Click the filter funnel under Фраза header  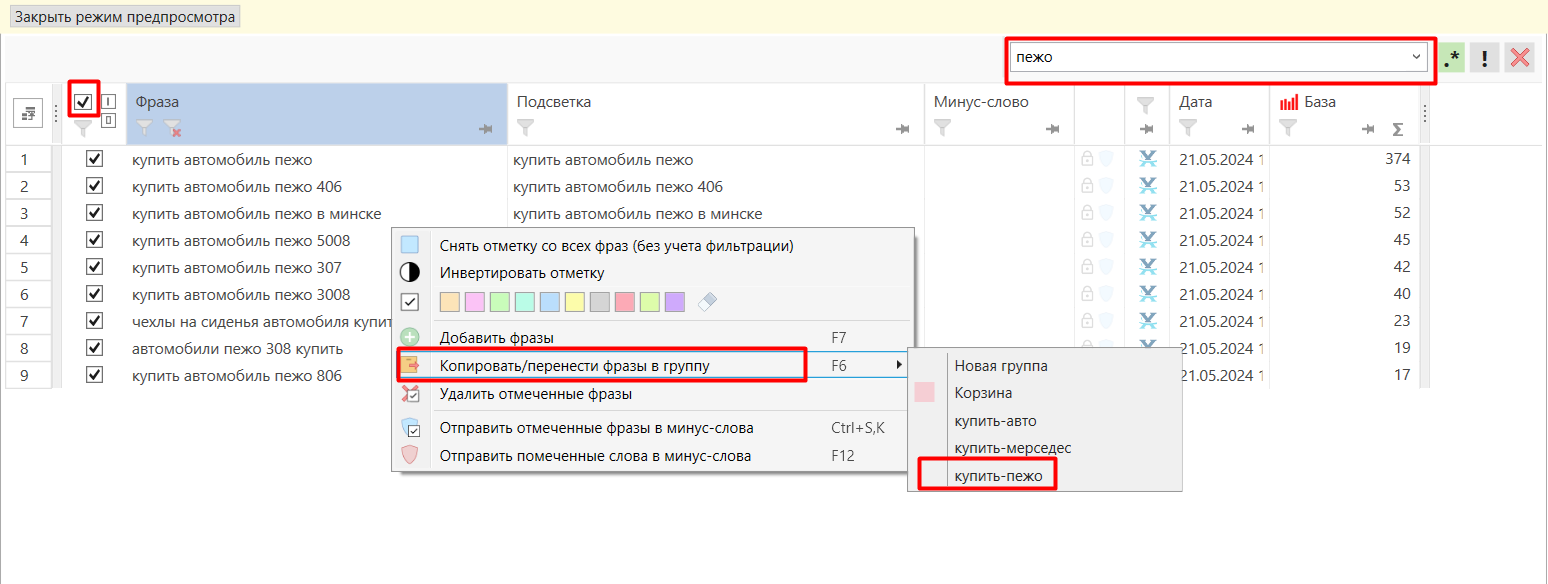[x=145, y=128]
